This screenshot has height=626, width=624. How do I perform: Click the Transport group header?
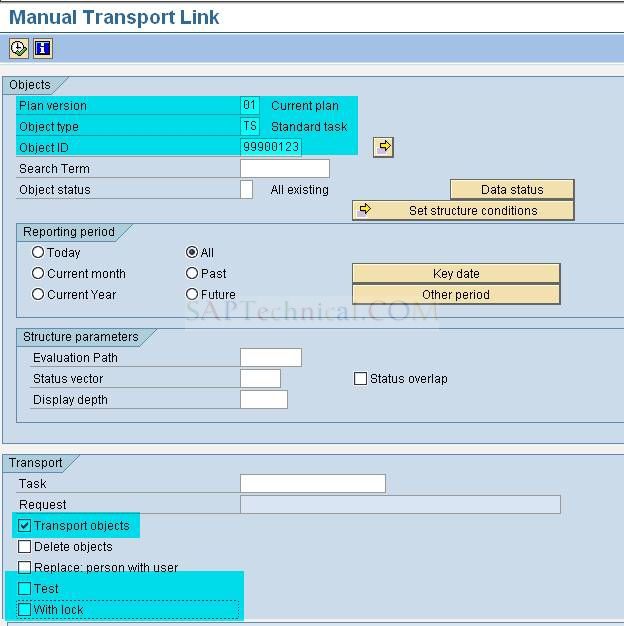pos(36,463)
